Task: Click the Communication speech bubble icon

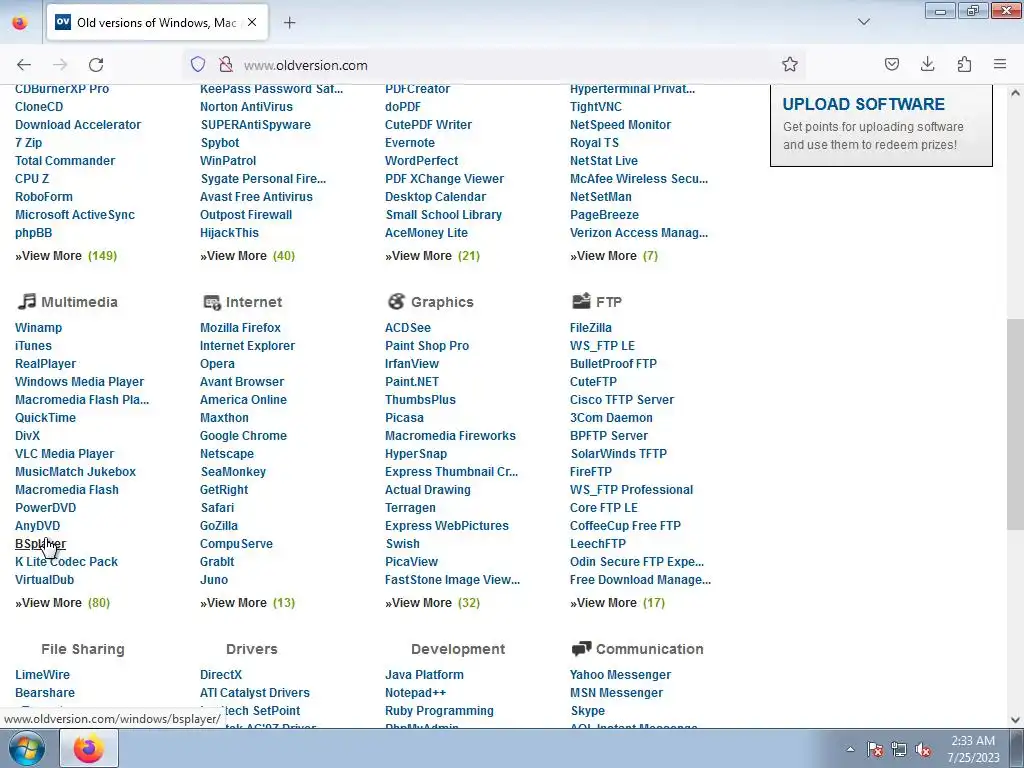Action: point(581,648)
